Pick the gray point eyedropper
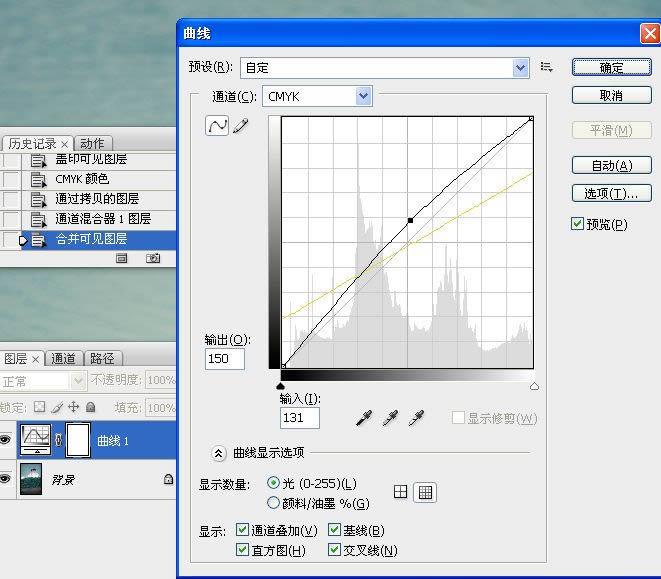661x579 pixels. [389, 418]
